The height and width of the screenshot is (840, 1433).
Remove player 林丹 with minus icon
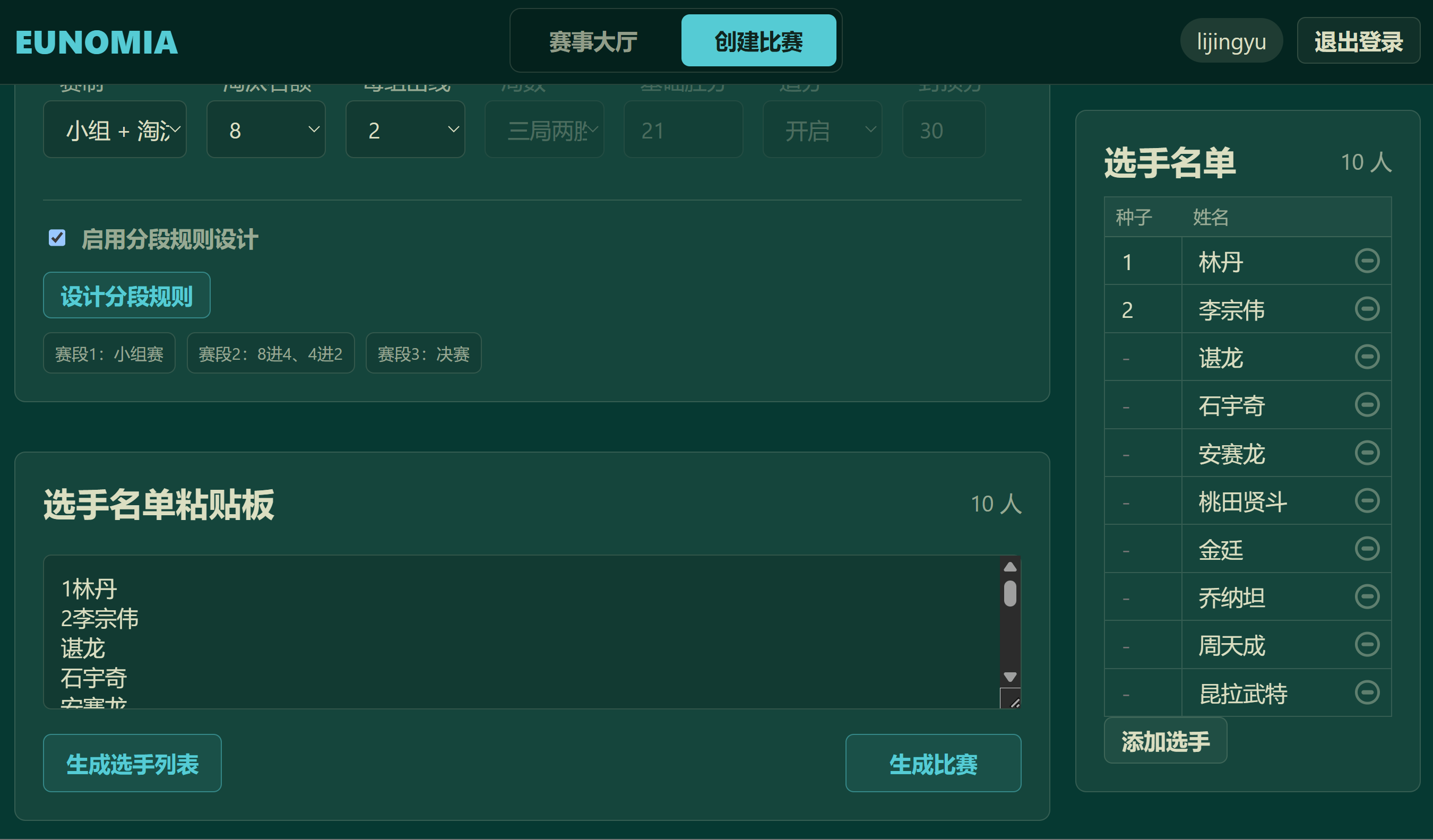pos(1367,261)
